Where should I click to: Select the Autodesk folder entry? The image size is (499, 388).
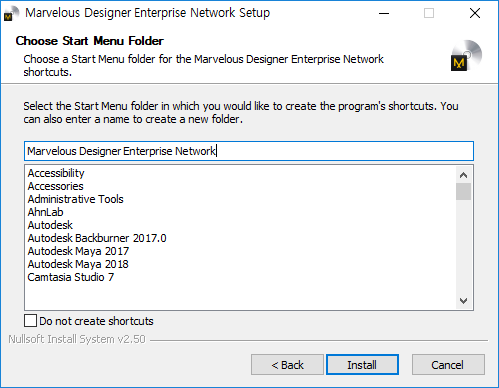[50, 225]
